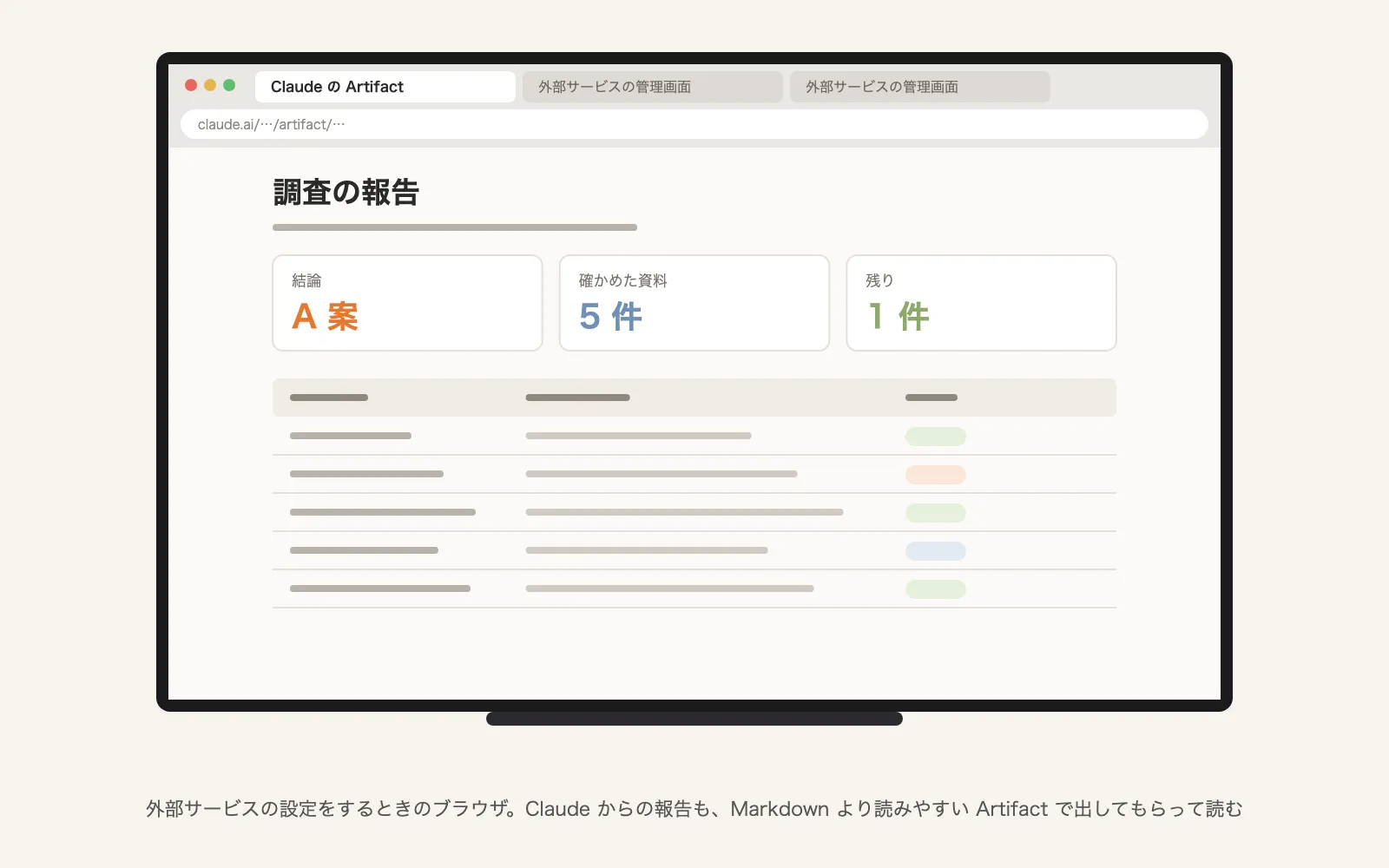Click the blue status pill in the table

coord(936,551)
